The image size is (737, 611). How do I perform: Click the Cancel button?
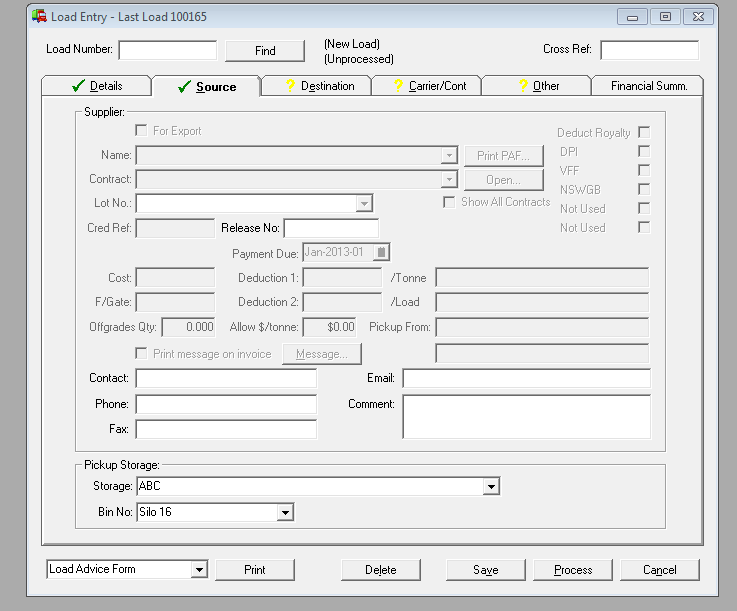click(x=660, y=570)
